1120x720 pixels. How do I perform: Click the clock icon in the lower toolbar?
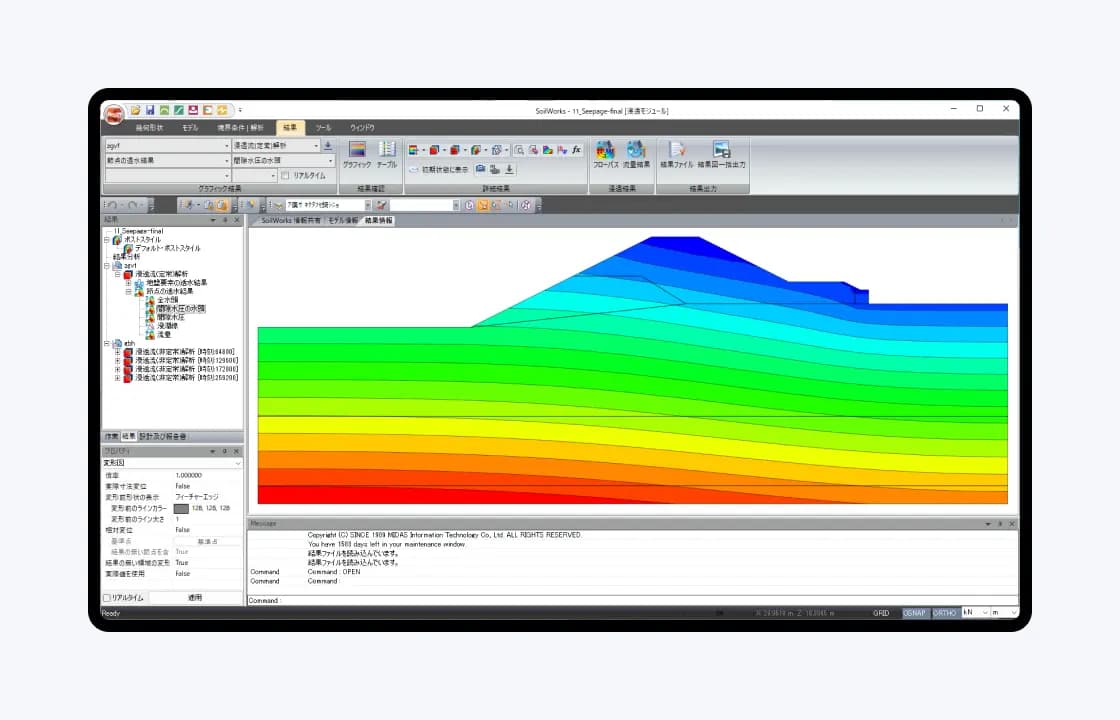point(469,206)
